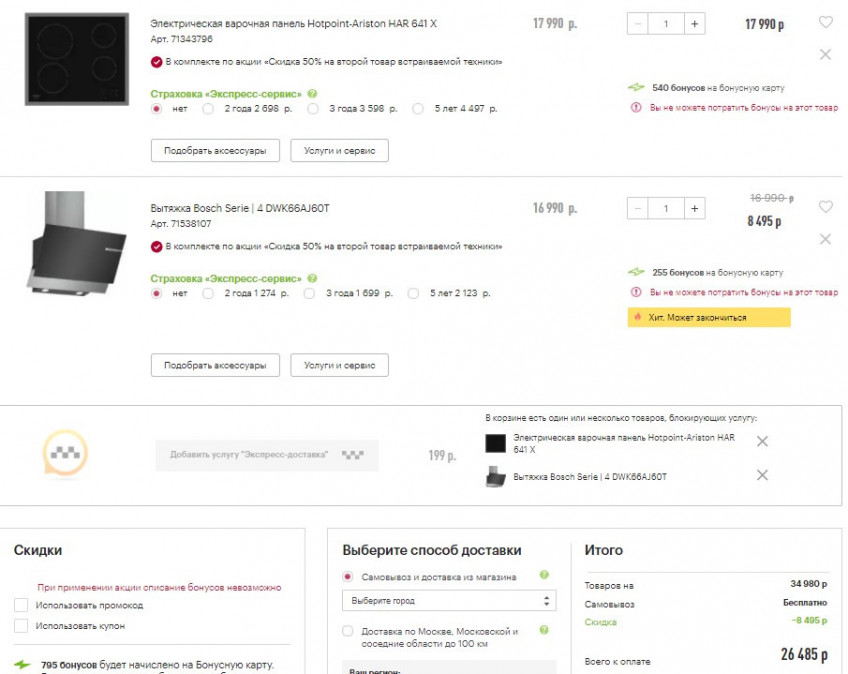Open Bosch Serie 4 hood product link
Image resolution: width=848 pixels, height=674 pixels.
coord(239,208)
